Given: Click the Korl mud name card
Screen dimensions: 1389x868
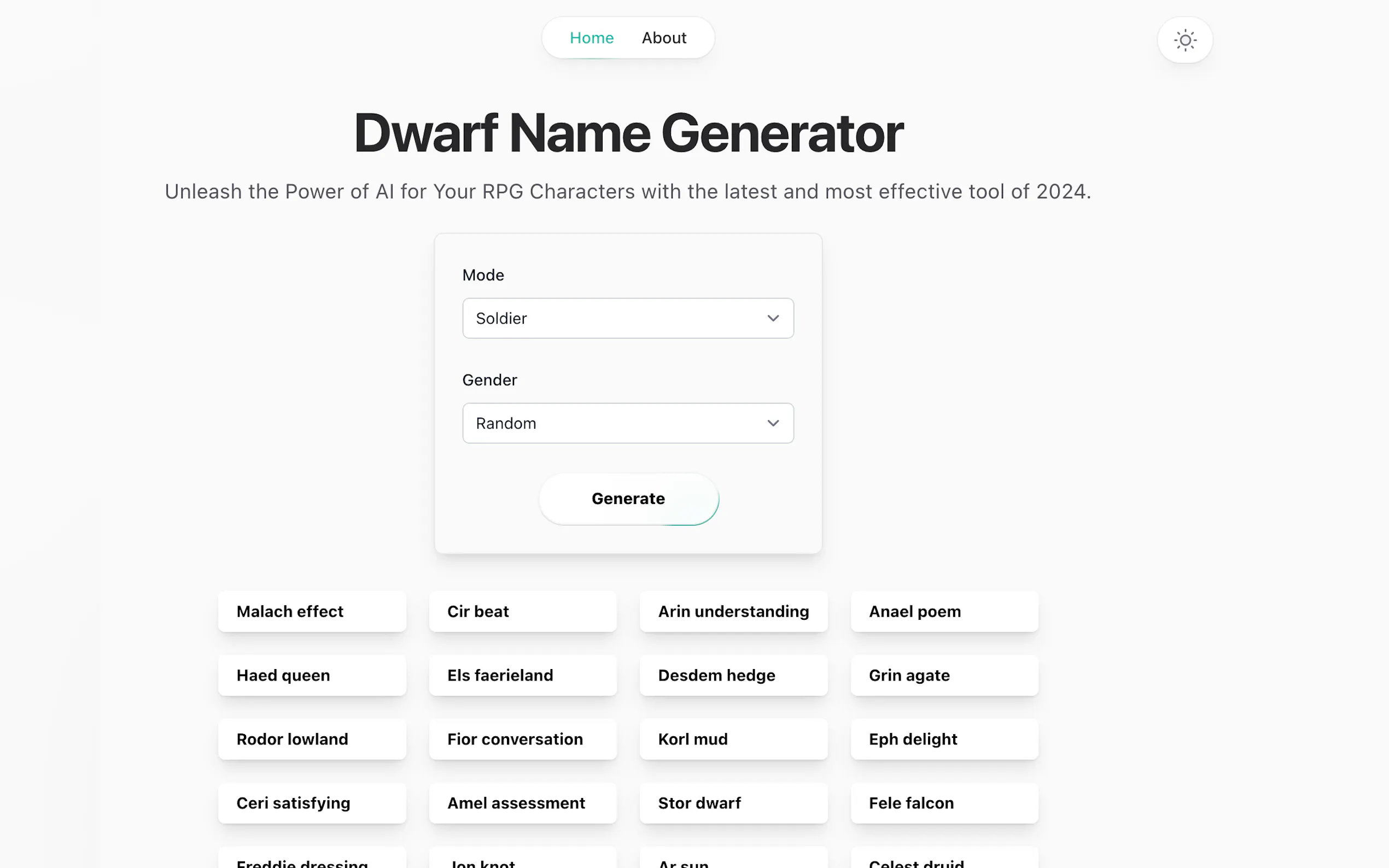Looking at the screenshot, I should point(733,739).
